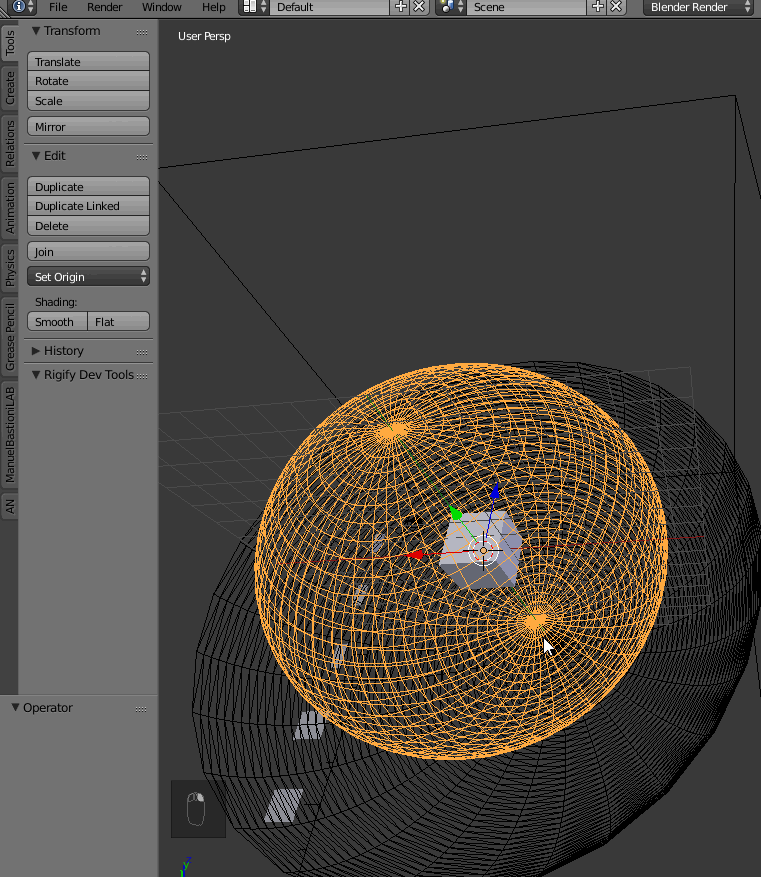Switch to the Animation tab
Screen dimensions: 761x877
point(10,208)
